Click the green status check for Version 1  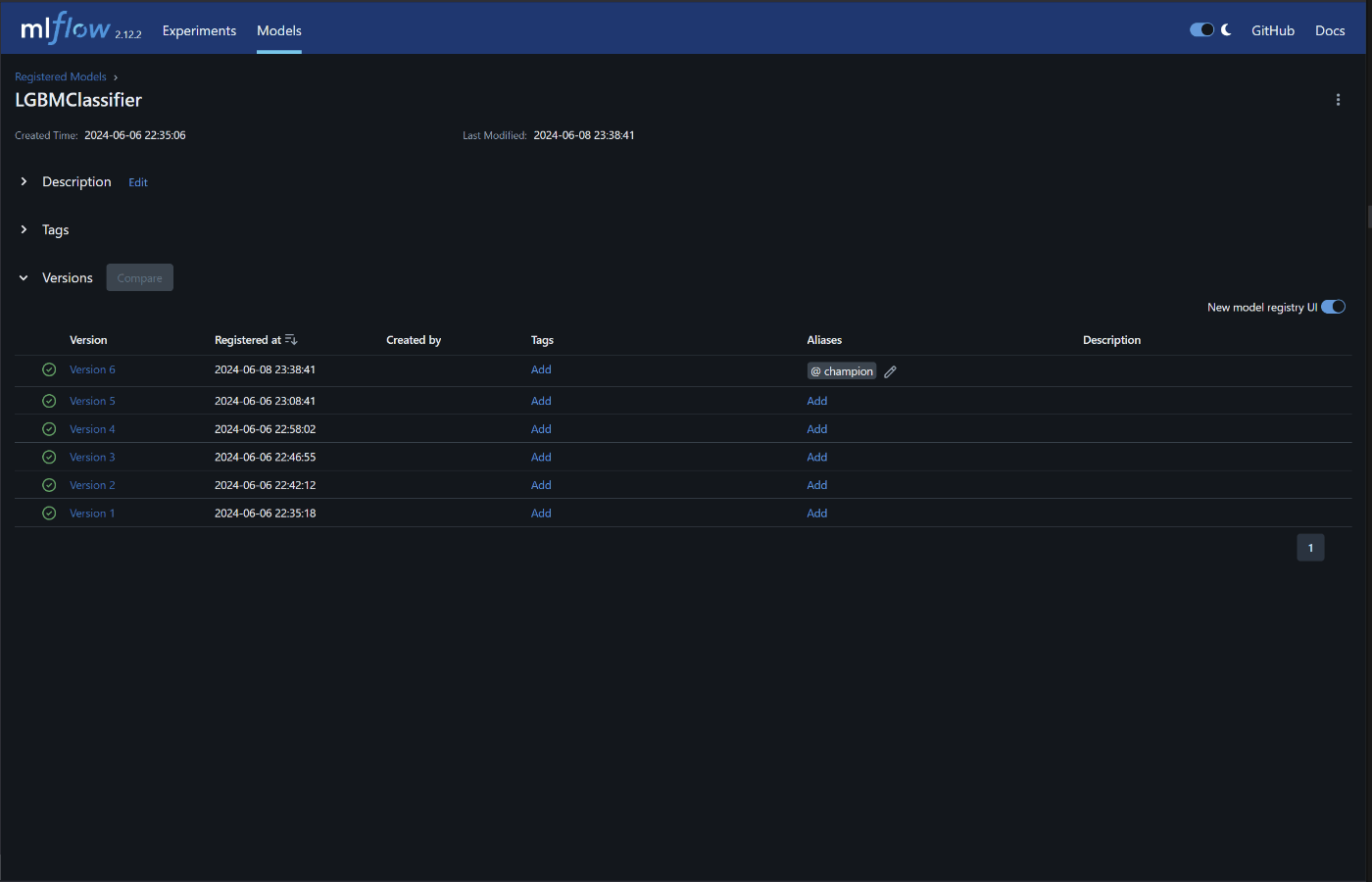[x=49, y=513]
